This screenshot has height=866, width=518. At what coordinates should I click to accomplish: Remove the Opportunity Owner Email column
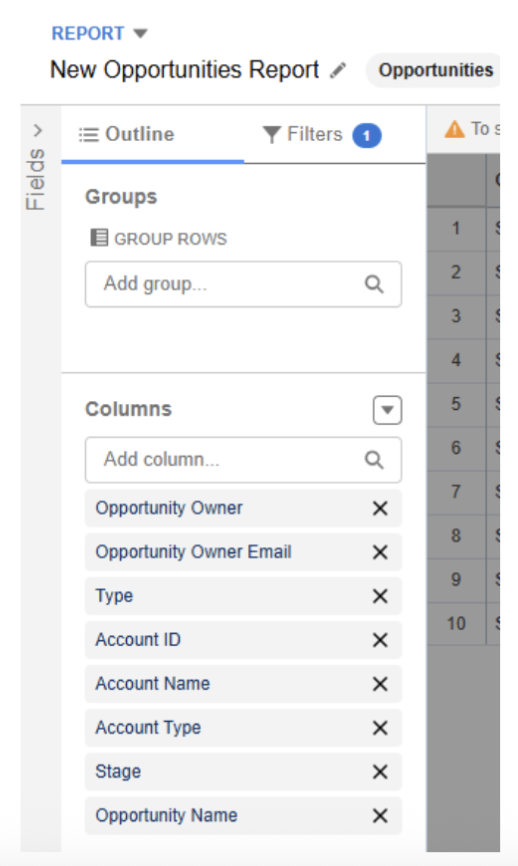click(x=380, y=552)
